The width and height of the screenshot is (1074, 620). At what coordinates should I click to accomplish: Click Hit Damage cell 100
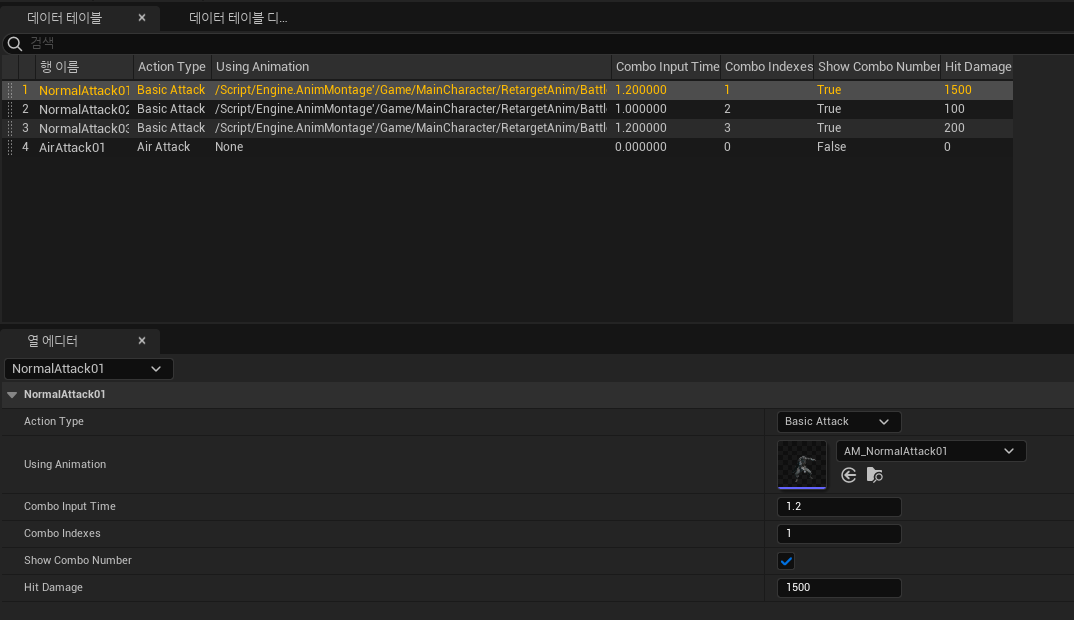[x=954, y=109]
